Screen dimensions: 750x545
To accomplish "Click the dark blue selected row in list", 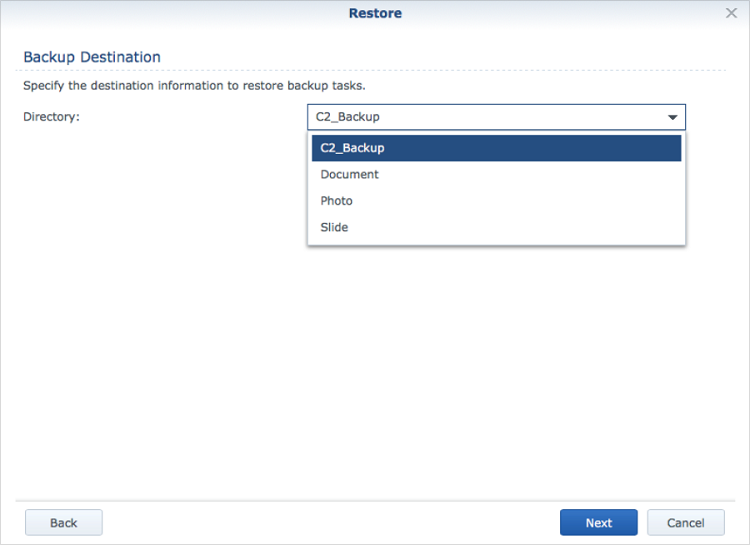I will click(496, 148).
